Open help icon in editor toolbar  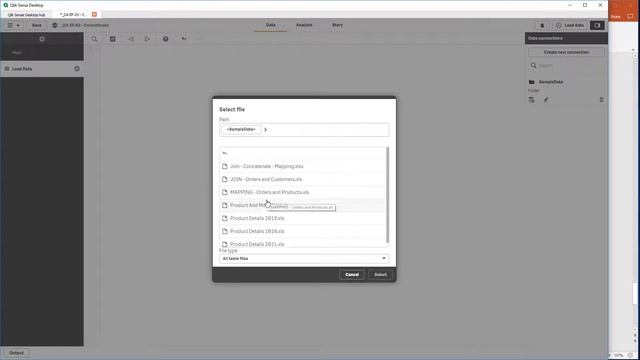coord(165,39)
